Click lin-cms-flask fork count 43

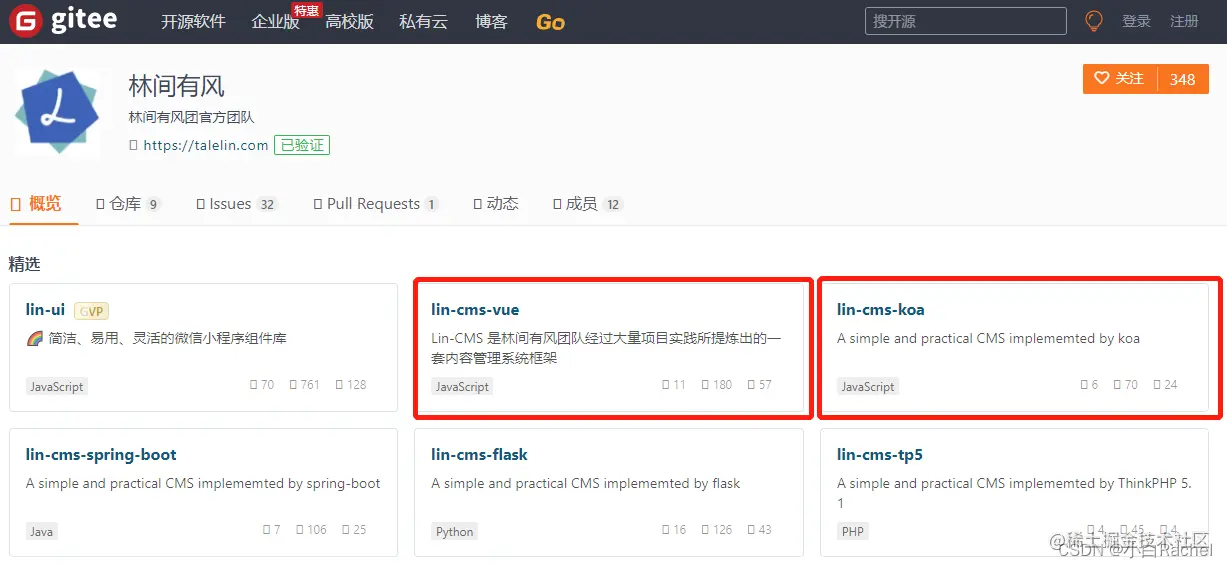click(760, 529)
